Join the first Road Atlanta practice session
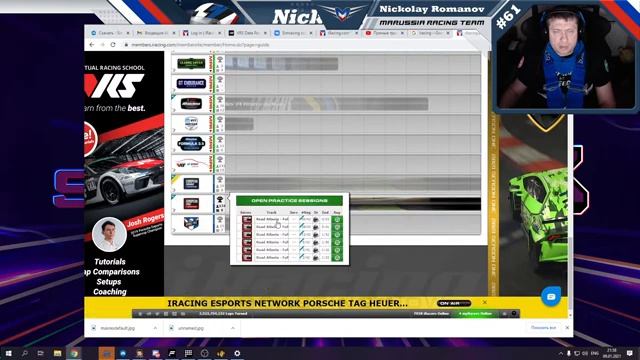Viewport: 640px width, 360px height. pyautogui.click(x=337, y=219)
